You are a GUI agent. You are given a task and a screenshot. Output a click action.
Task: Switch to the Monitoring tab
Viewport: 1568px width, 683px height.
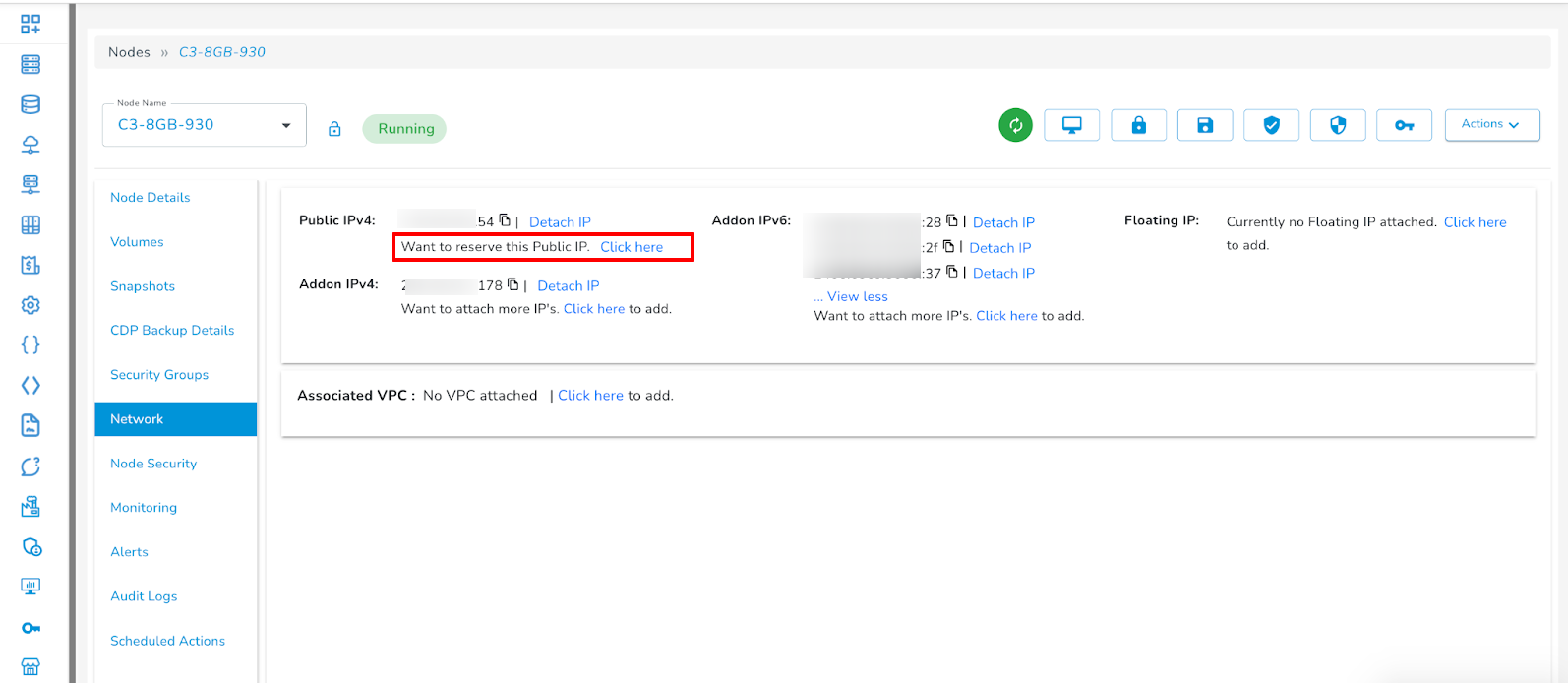point(144,508)
